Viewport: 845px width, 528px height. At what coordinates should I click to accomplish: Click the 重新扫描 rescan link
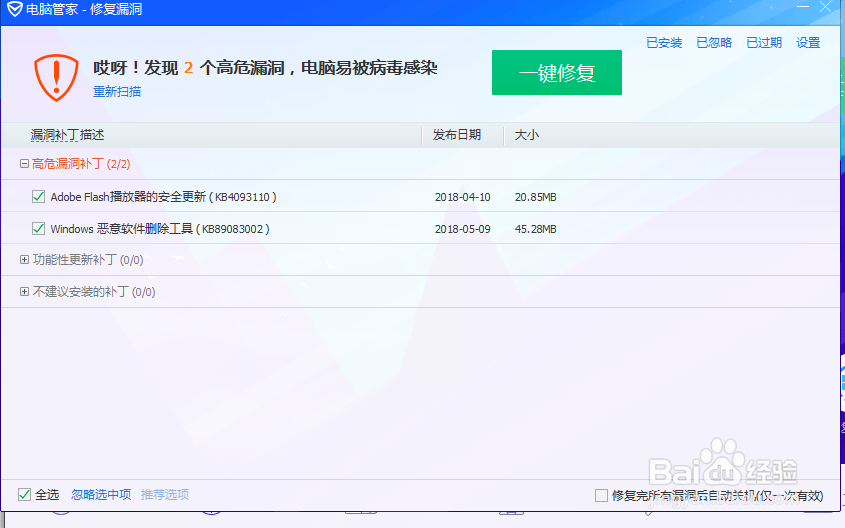[117, 92]
